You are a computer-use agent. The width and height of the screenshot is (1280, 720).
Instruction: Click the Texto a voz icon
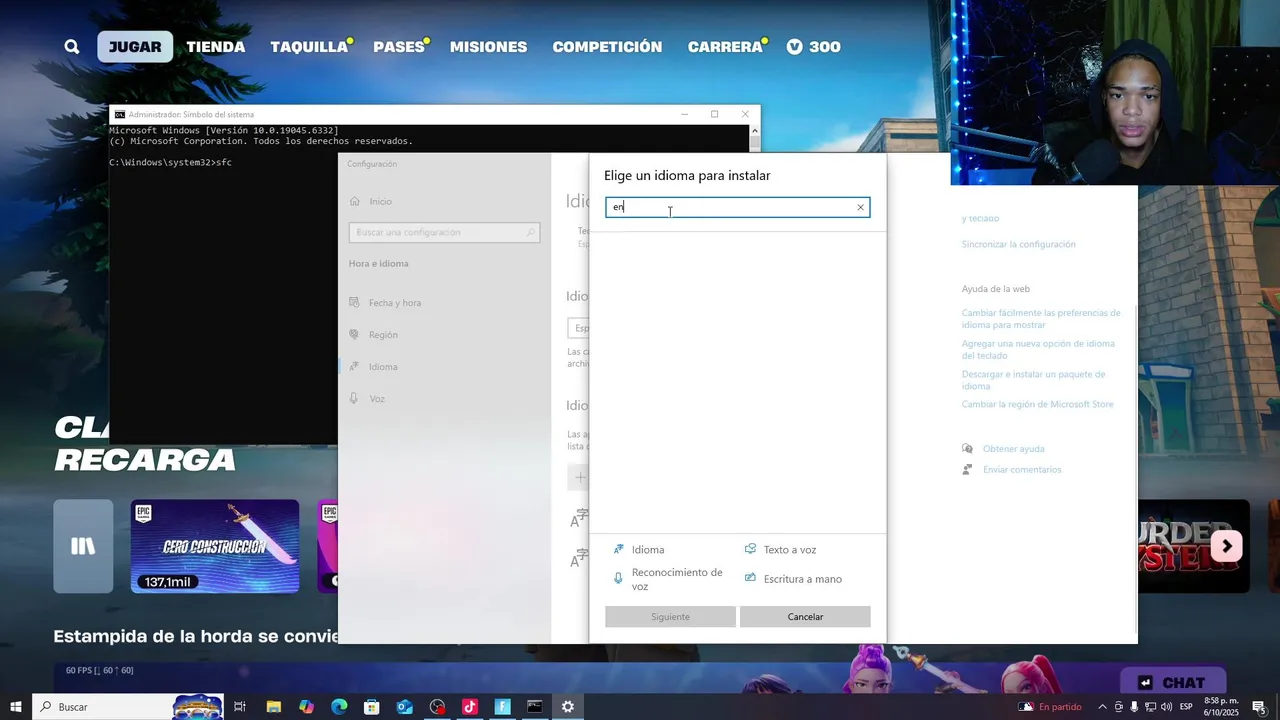coord(750,549)
